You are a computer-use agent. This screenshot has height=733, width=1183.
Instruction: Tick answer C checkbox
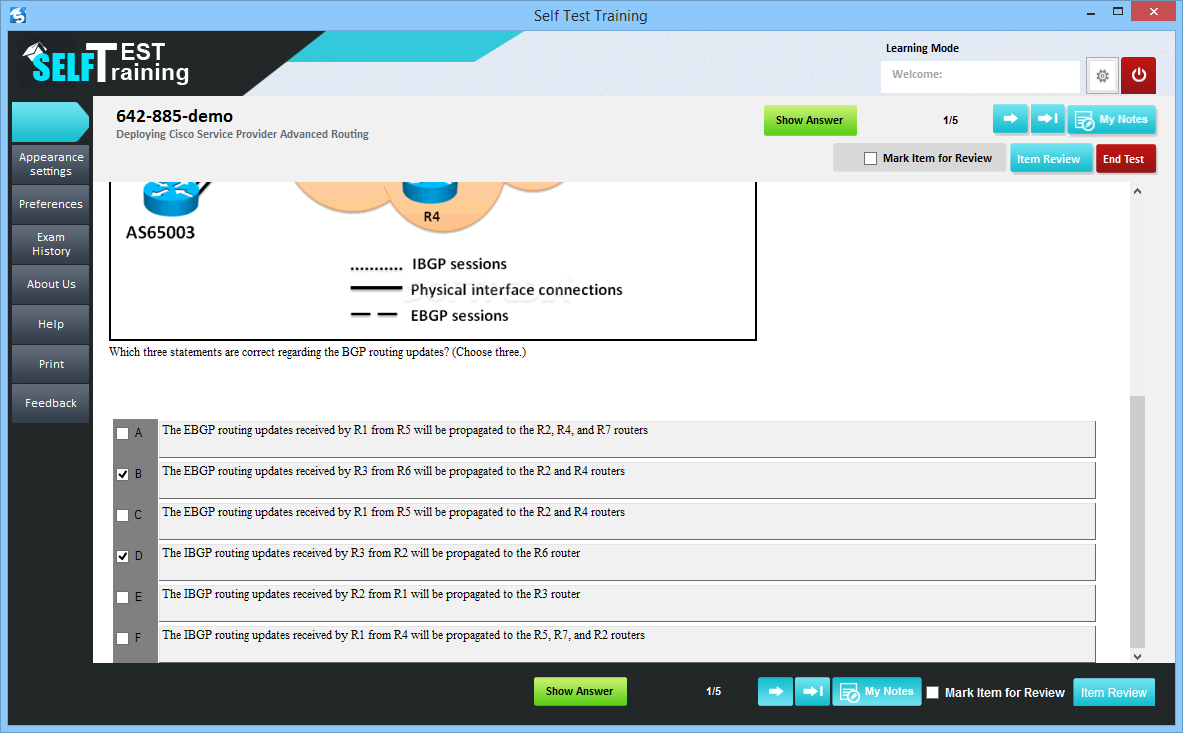(122, 515)
